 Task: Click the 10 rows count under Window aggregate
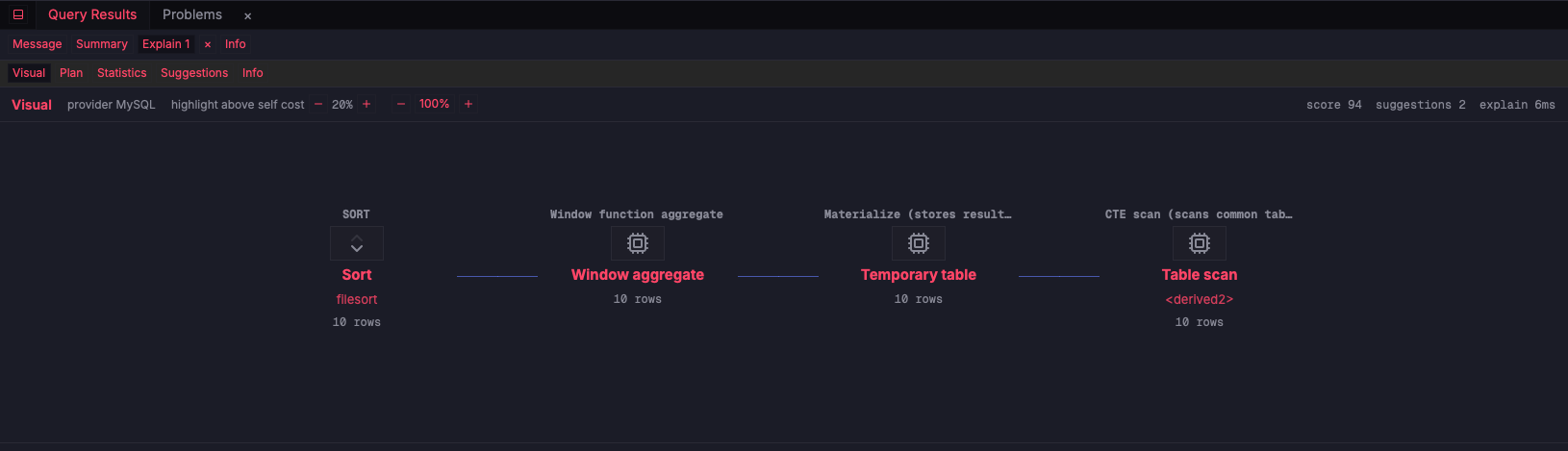pos(638,299)
